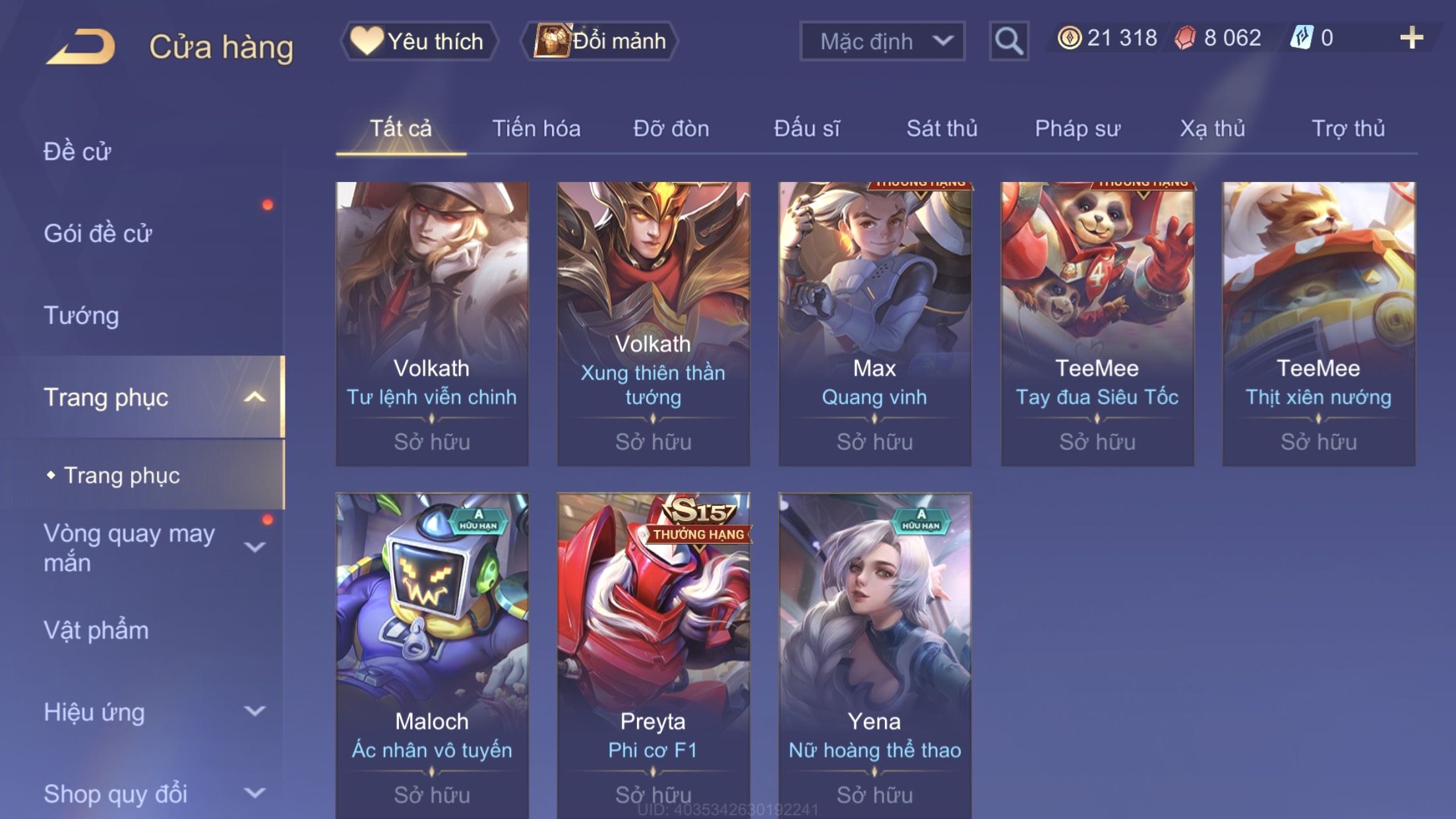Click the gold coin currency icon
The image size is (1456, 819).
(1069, 38)
